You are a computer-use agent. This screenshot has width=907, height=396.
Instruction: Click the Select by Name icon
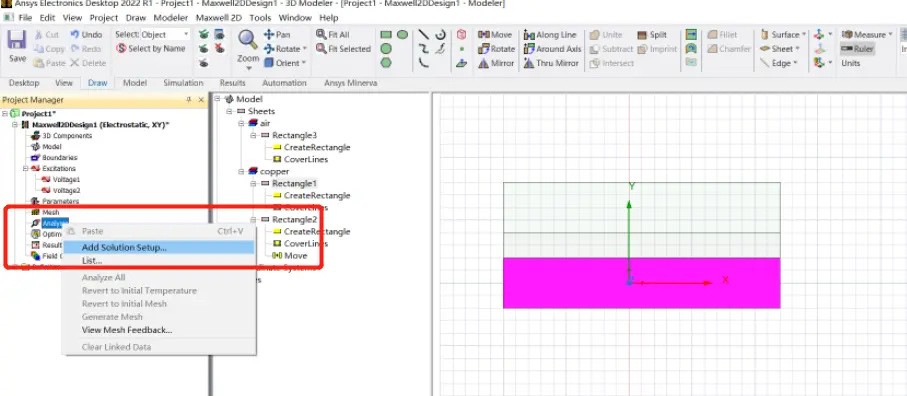121,49
